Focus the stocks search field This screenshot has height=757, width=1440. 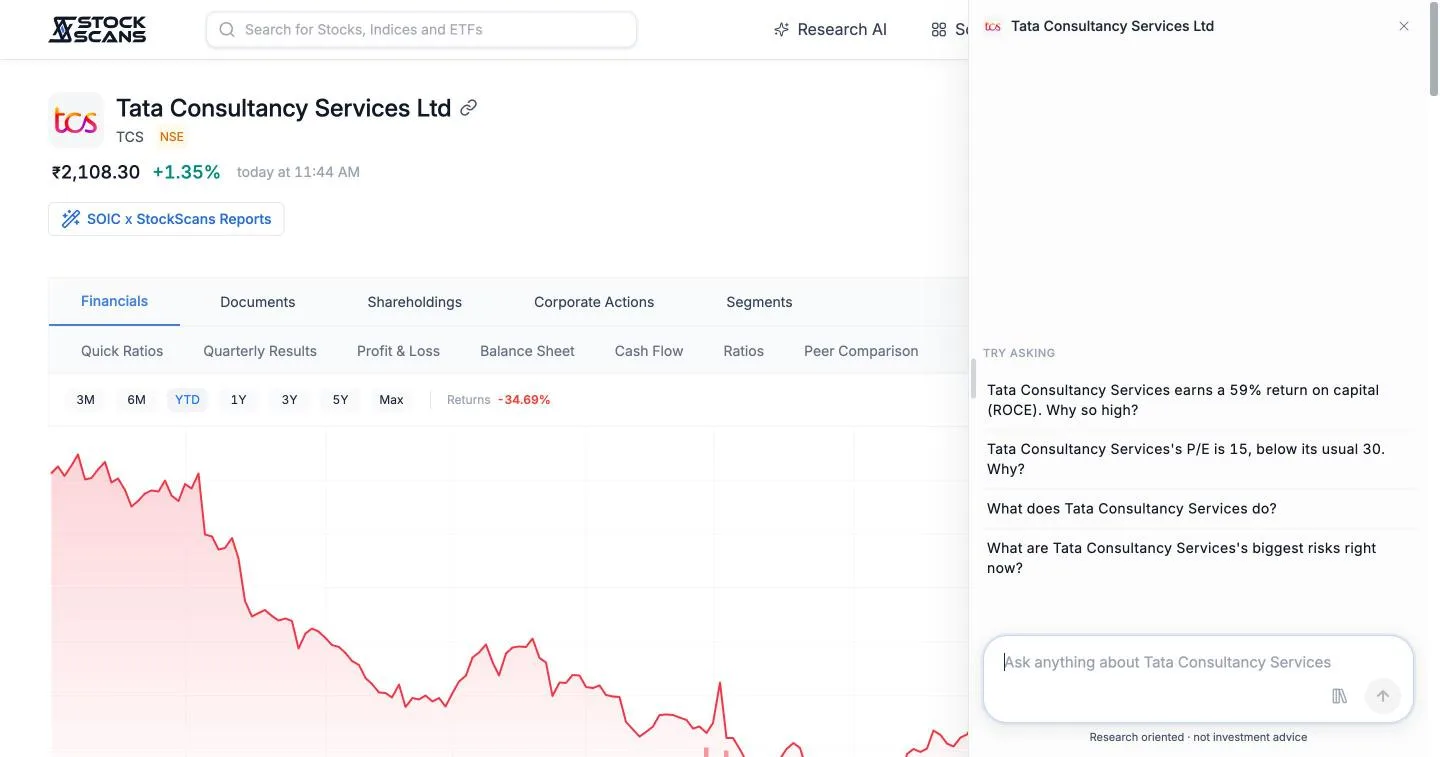421,30
